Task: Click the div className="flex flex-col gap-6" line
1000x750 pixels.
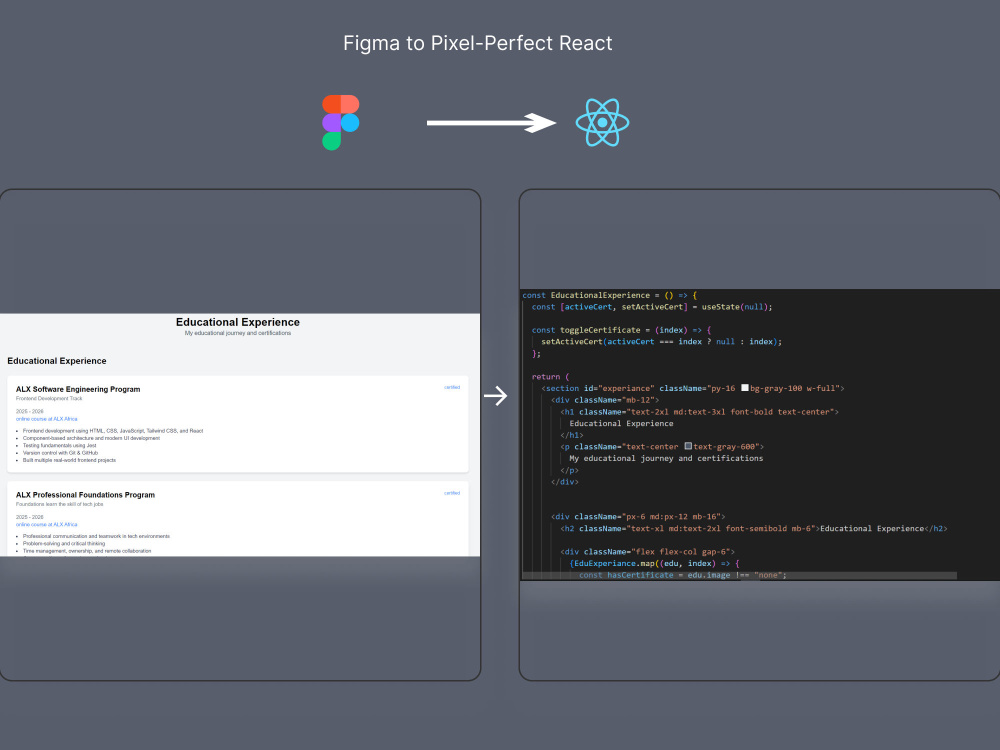Action: pyautogui.click(x=647, y=552)
